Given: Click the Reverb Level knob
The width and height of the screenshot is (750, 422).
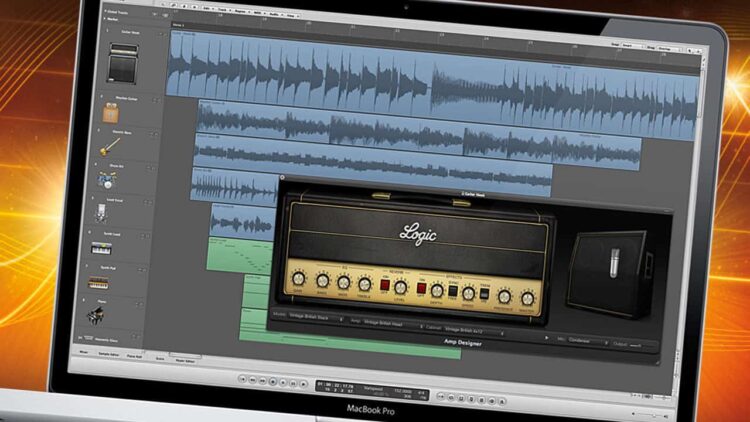Looking at the screenshot, I should point(400,288).
